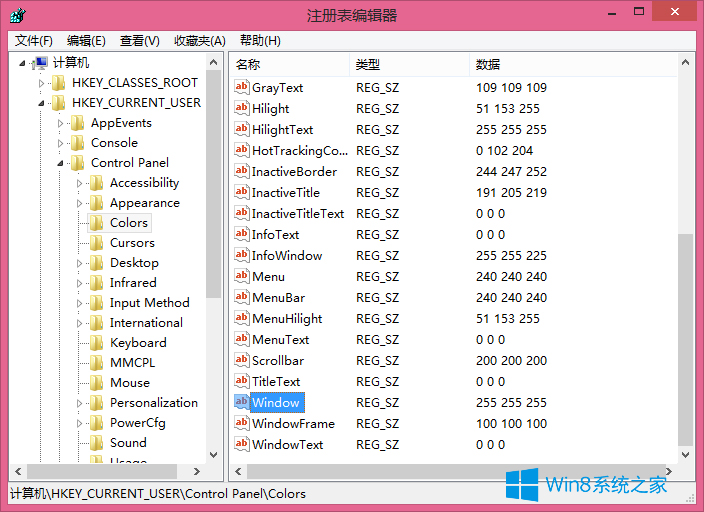Click the MenuBar value icon

[x=242, y=297]
